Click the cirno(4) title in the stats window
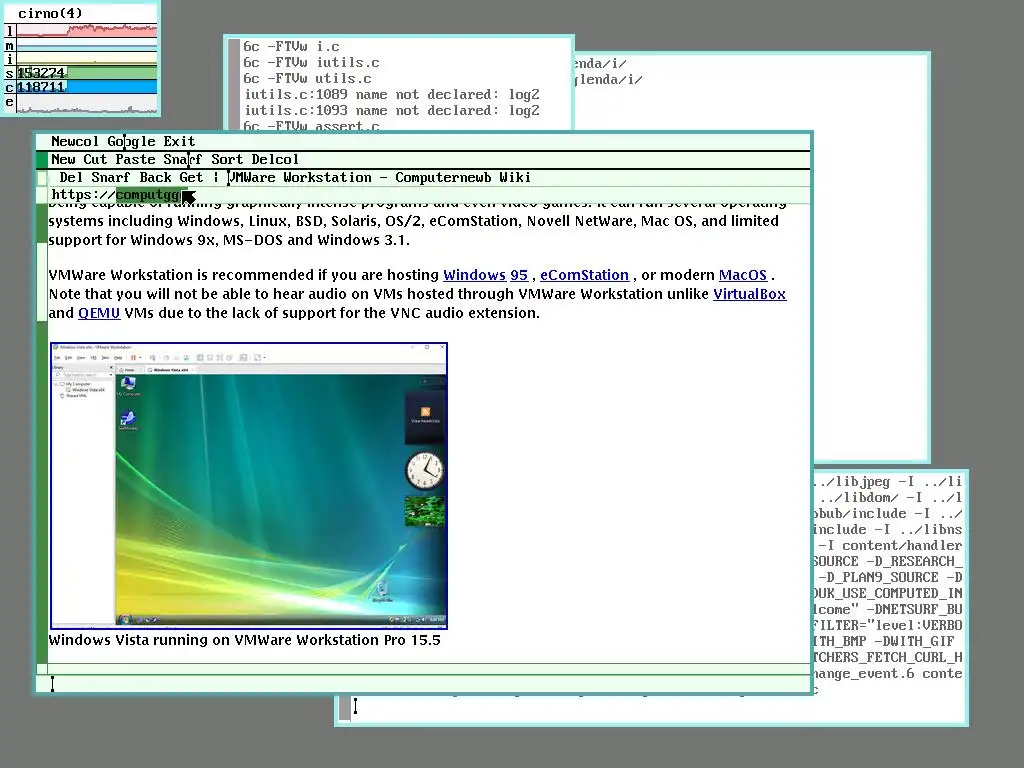 [50, 13]
